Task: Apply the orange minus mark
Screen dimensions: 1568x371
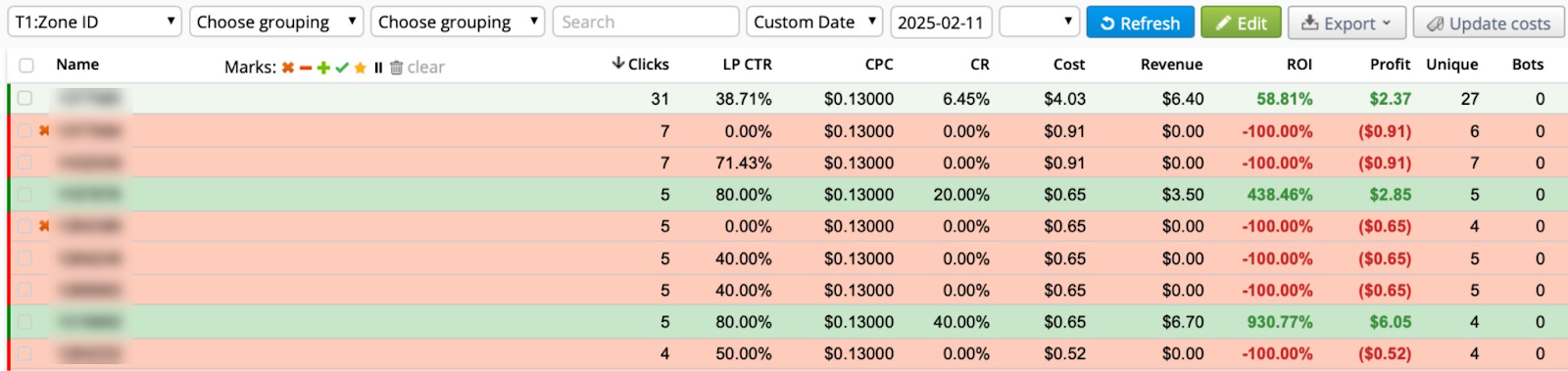Action: (306, 68)
